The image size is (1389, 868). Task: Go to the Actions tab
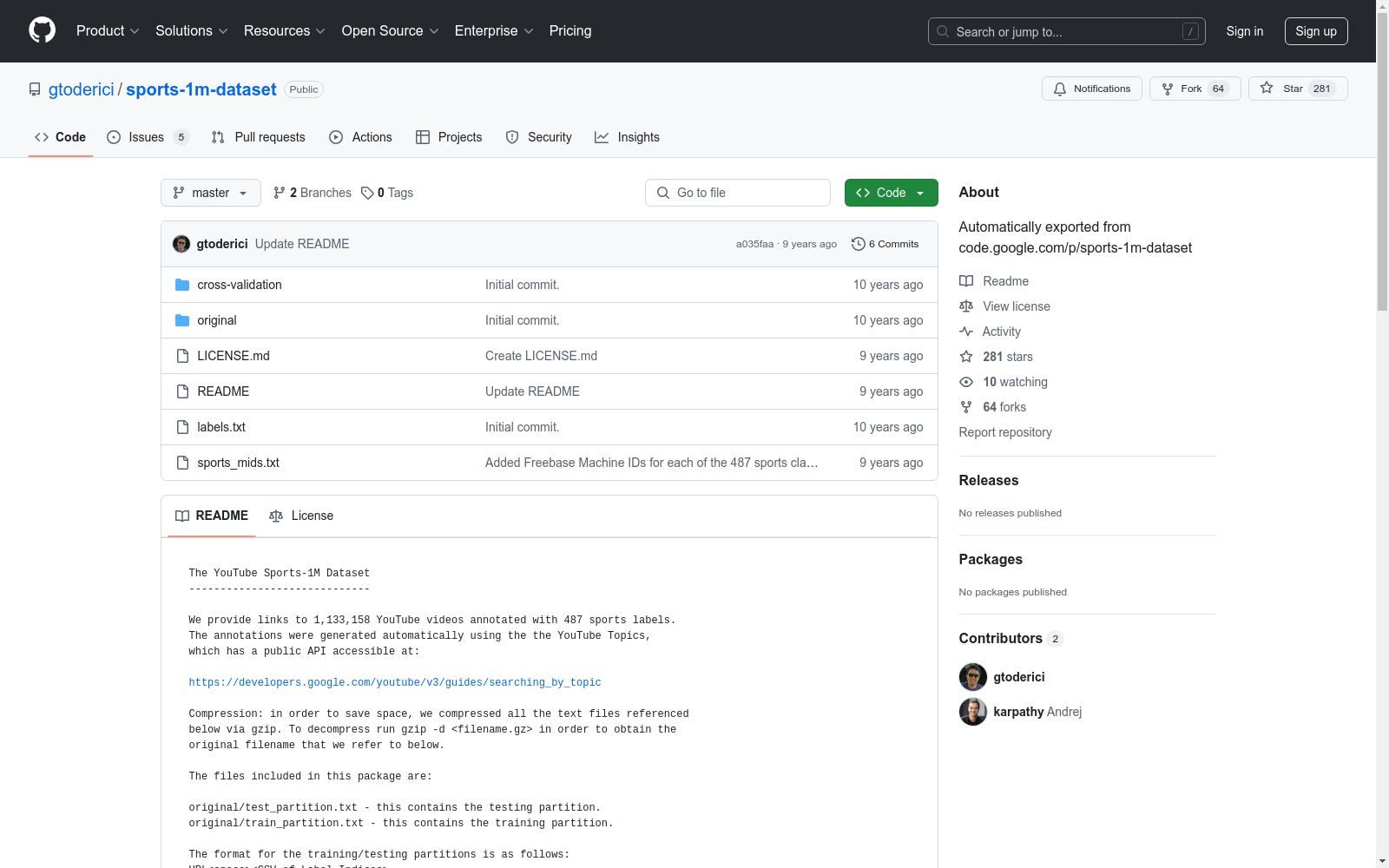pos(361,137)
